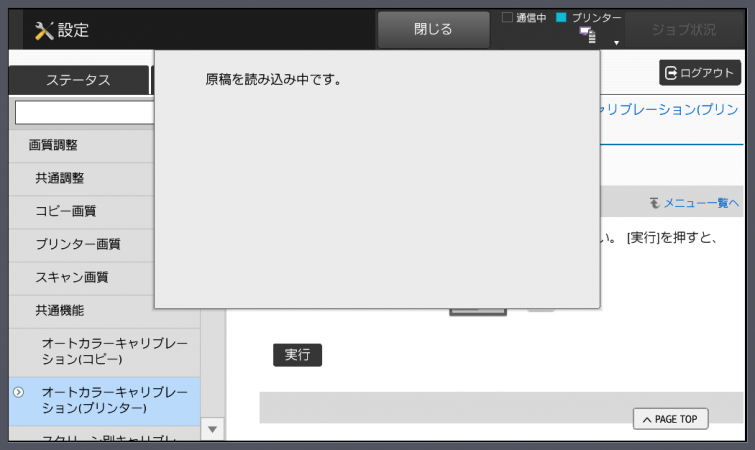
Task: Open プリンター画質 settings
Action: coord(78,244)
